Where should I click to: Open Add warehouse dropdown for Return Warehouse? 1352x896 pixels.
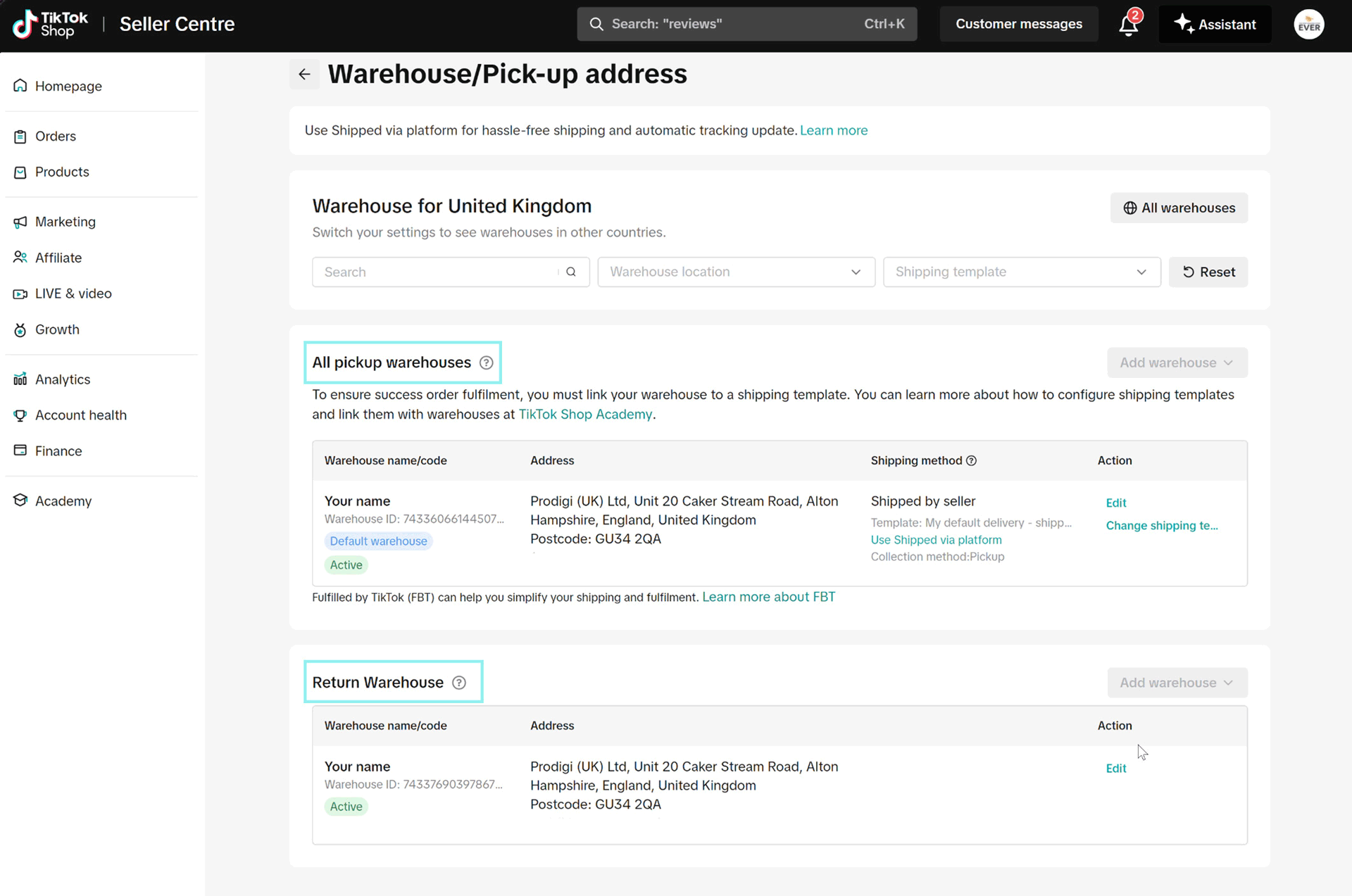(1177, 683)
